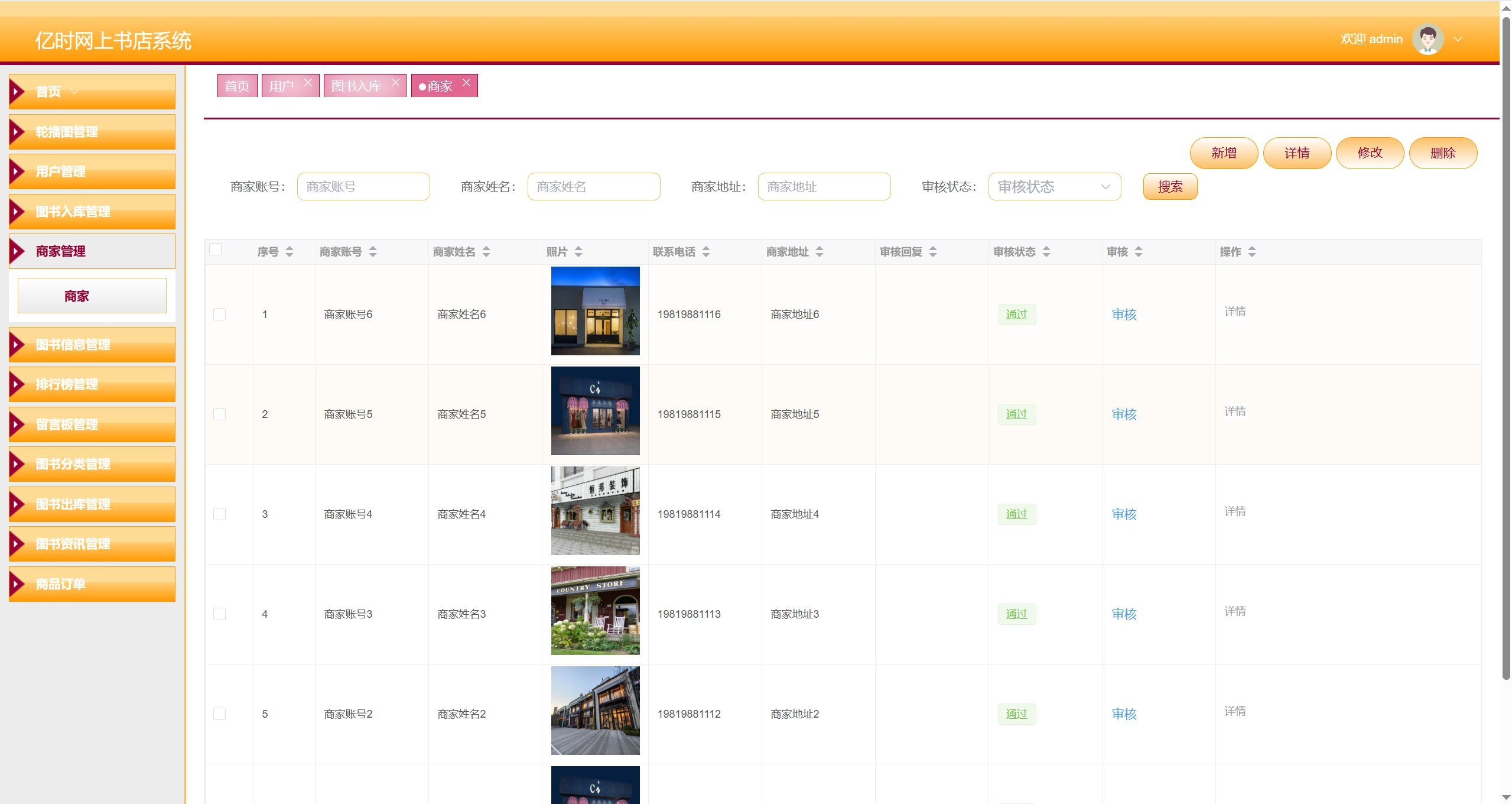Toggle the select-all header checkbox

216,249
